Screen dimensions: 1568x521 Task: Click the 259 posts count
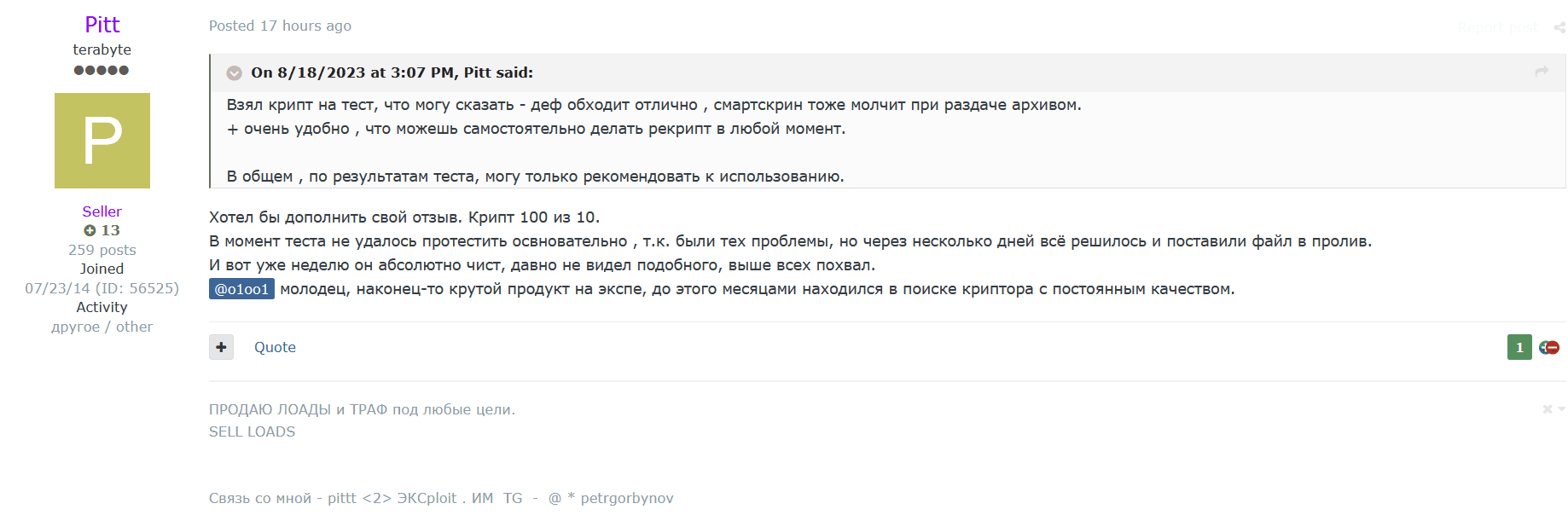coord(102,250)
